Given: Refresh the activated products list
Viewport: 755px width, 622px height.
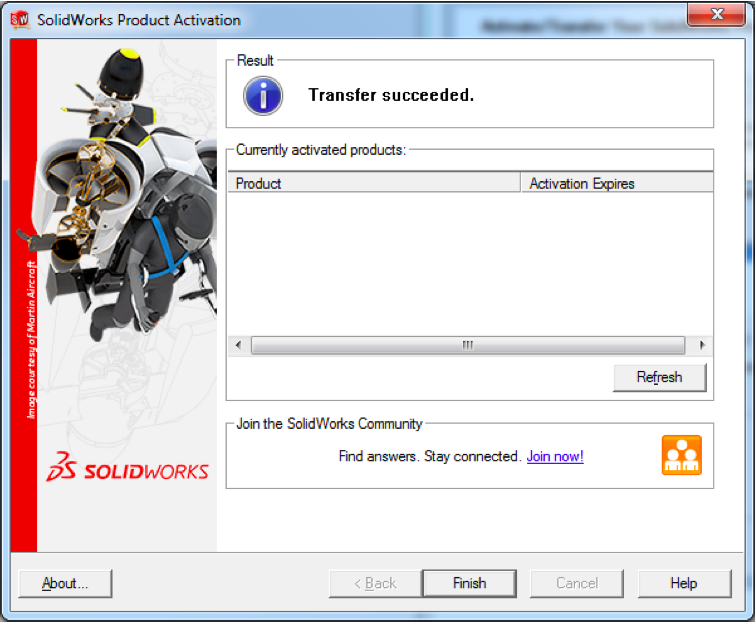Looking at the screenshot, I should [x=660, y=377].
